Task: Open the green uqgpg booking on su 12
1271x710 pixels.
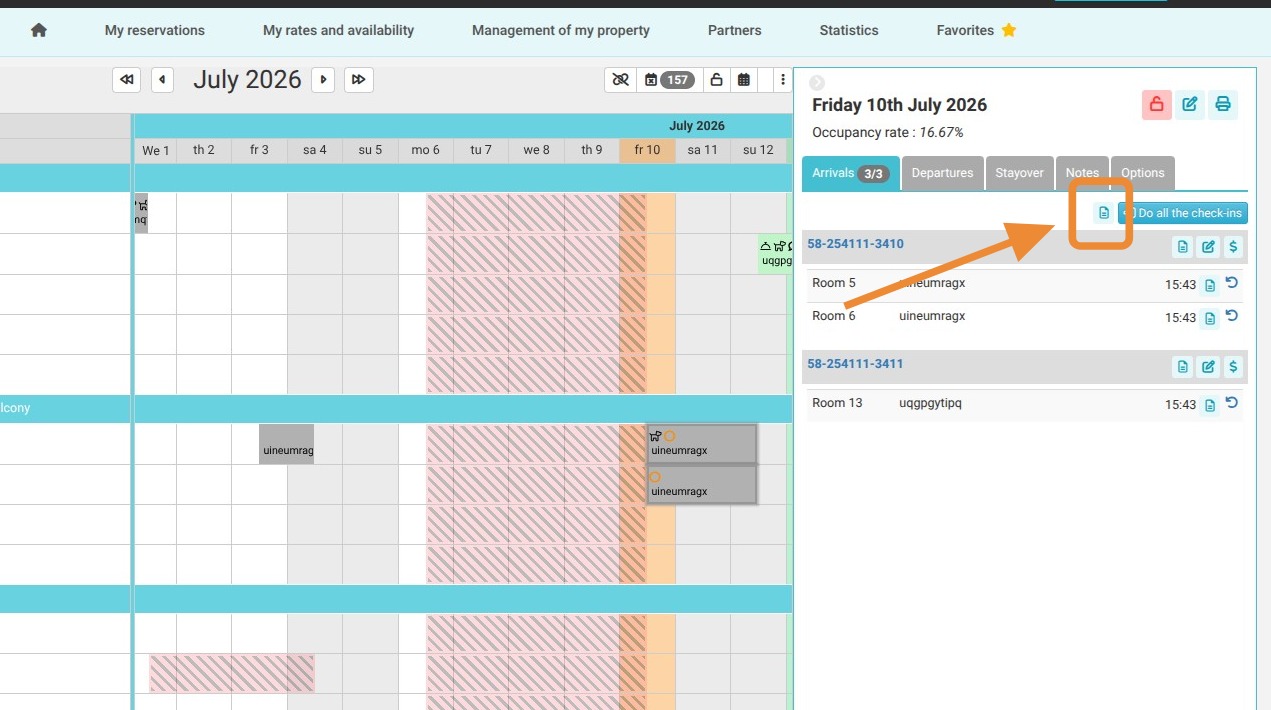Action: point(776,254)
